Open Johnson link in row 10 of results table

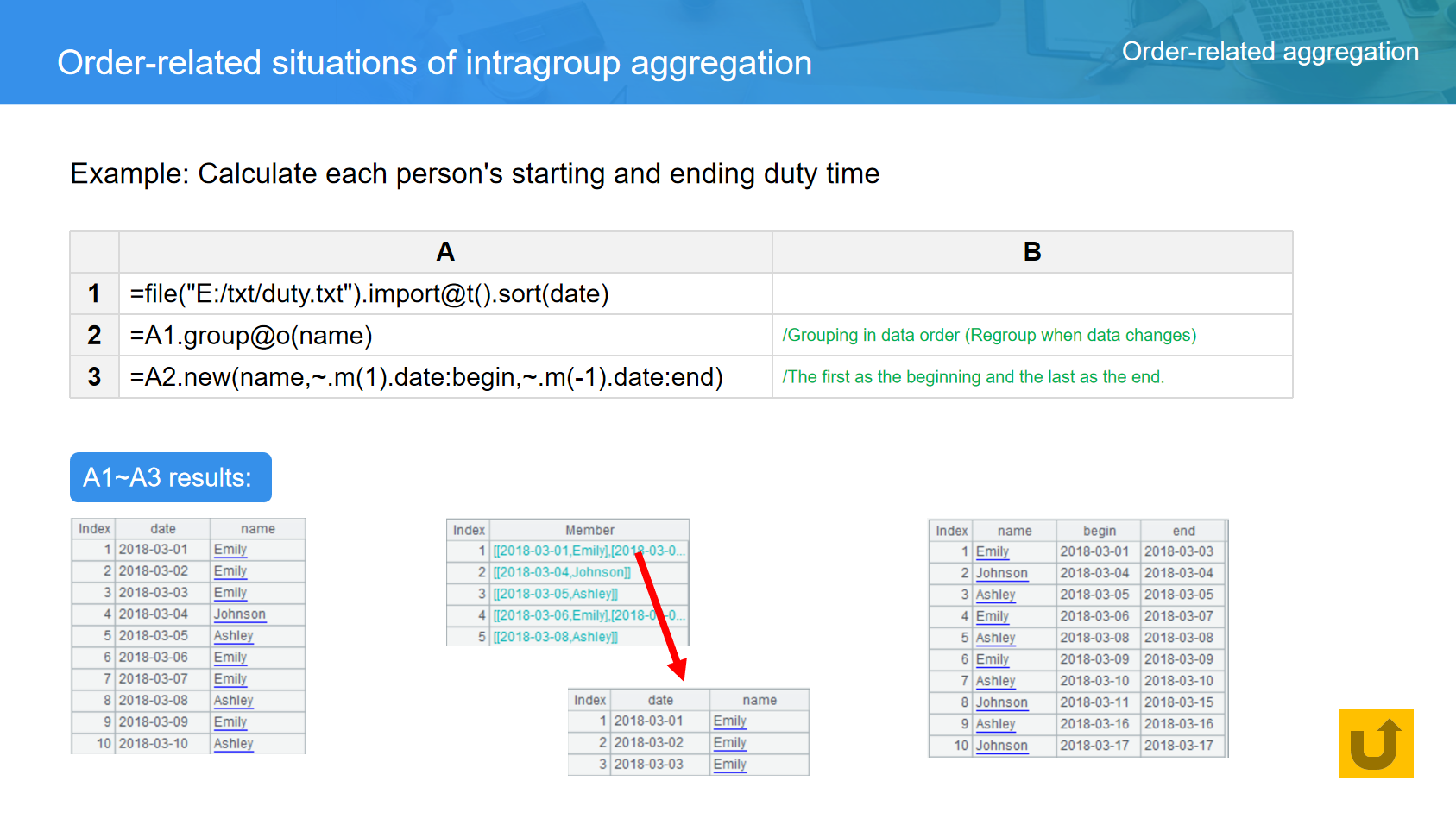1001,746
